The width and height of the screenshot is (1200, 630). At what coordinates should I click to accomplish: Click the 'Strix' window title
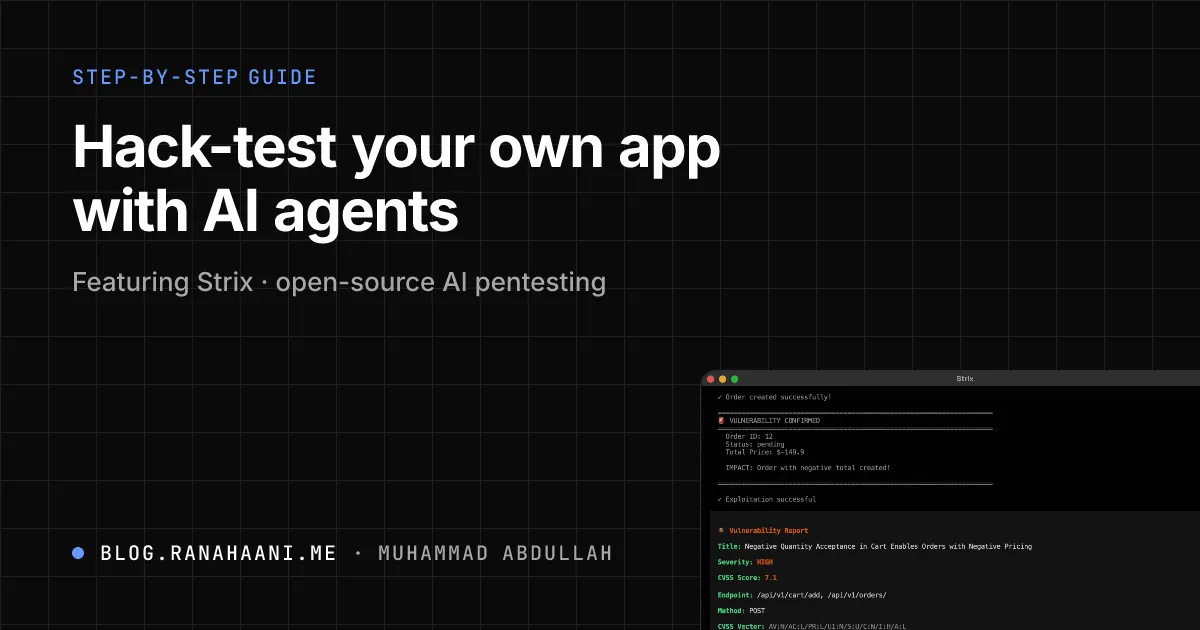click(964, 379)
